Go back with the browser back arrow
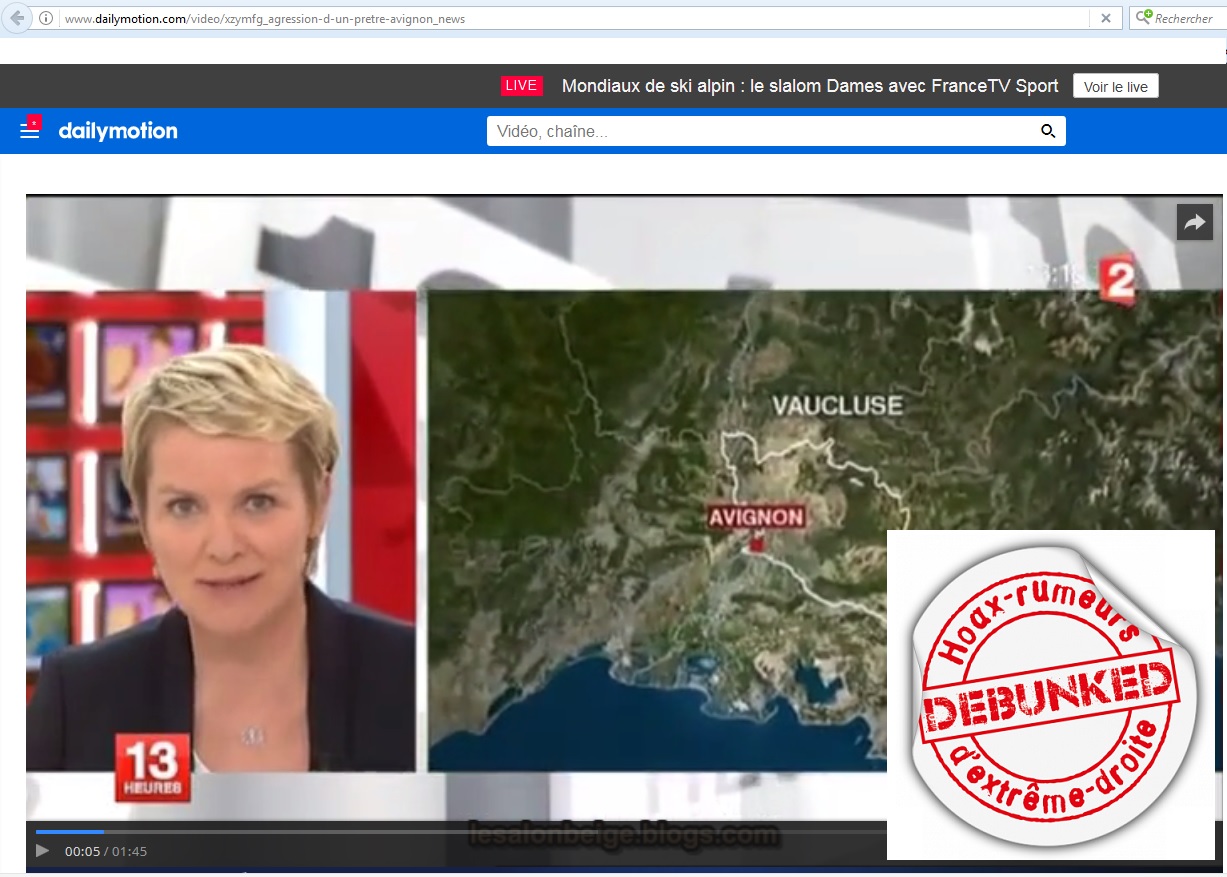 pos(16,18)
